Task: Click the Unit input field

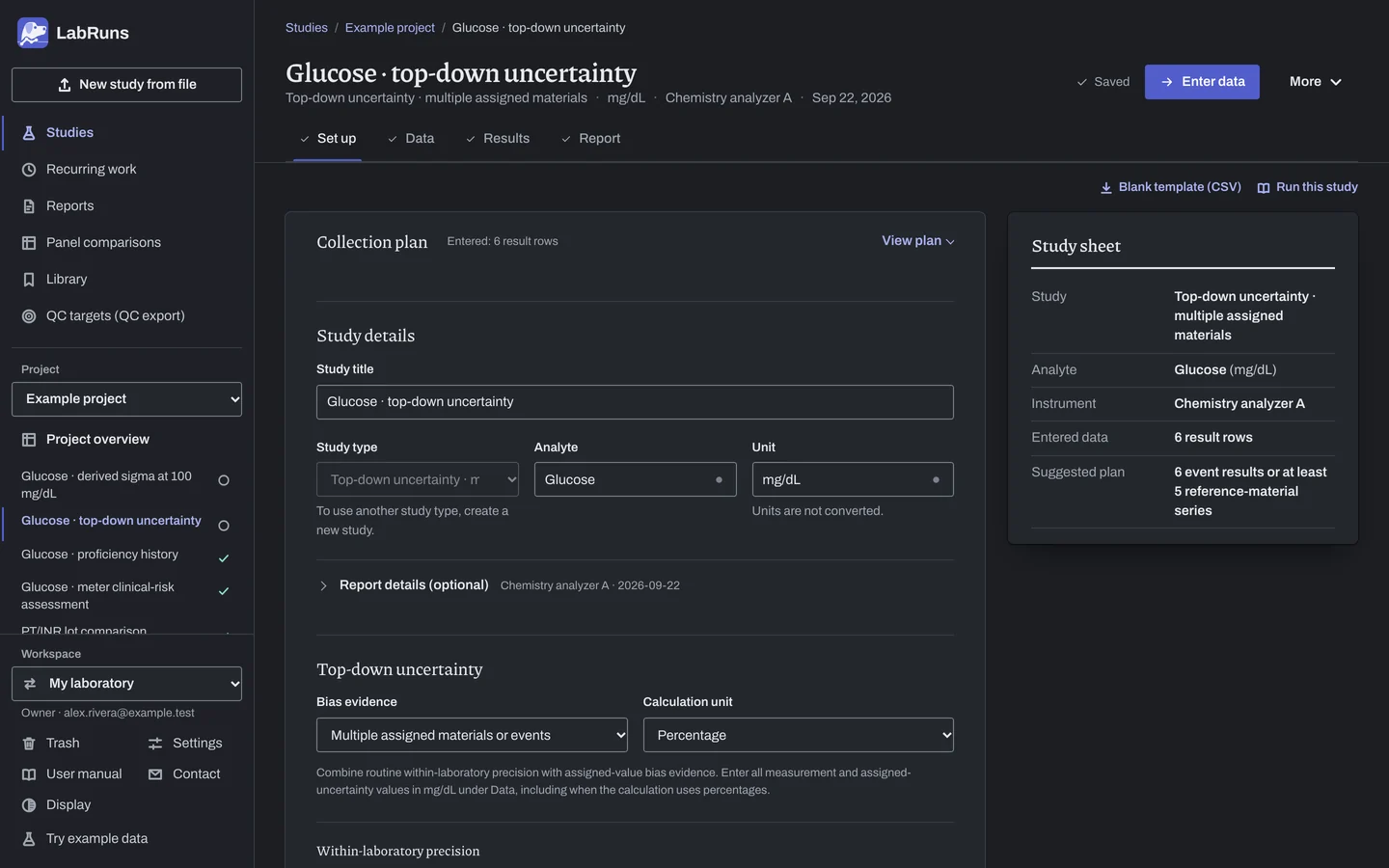Action: (x=853, y=479)
